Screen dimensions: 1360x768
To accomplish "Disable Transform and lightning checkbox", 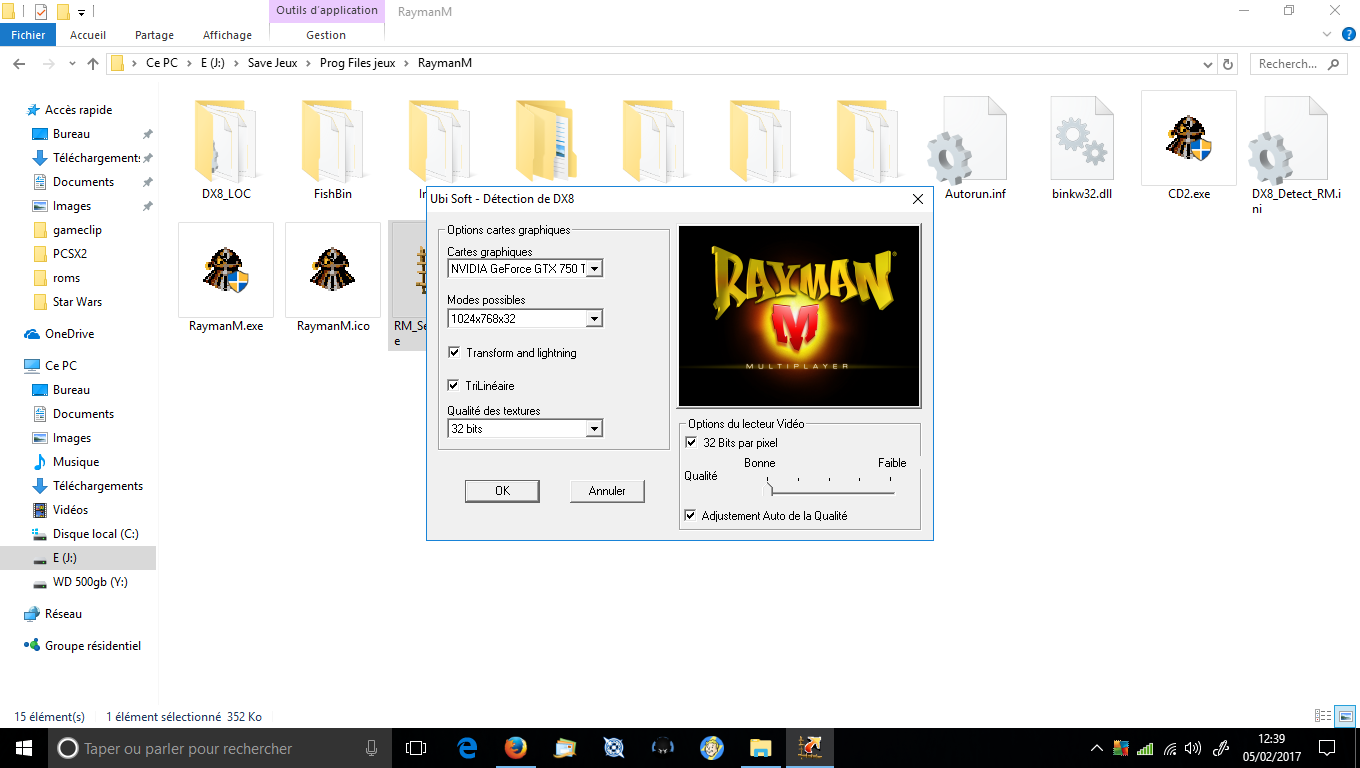I will tap(454, 353).
